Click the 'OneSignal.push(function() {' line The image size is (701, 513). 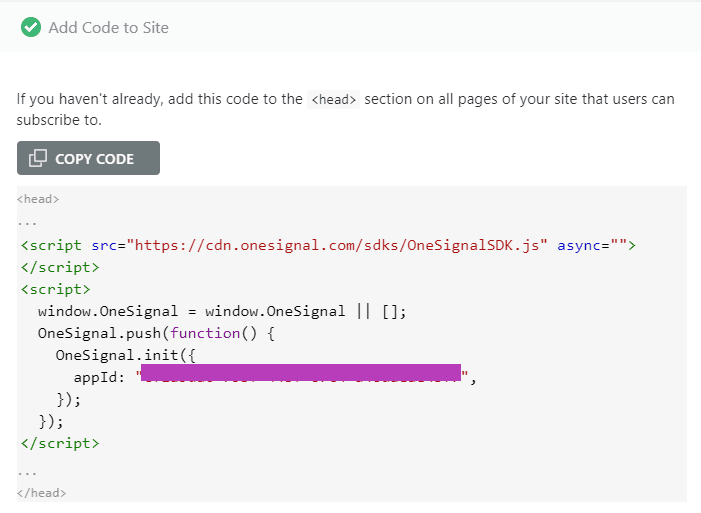click(x=156, y=333)
